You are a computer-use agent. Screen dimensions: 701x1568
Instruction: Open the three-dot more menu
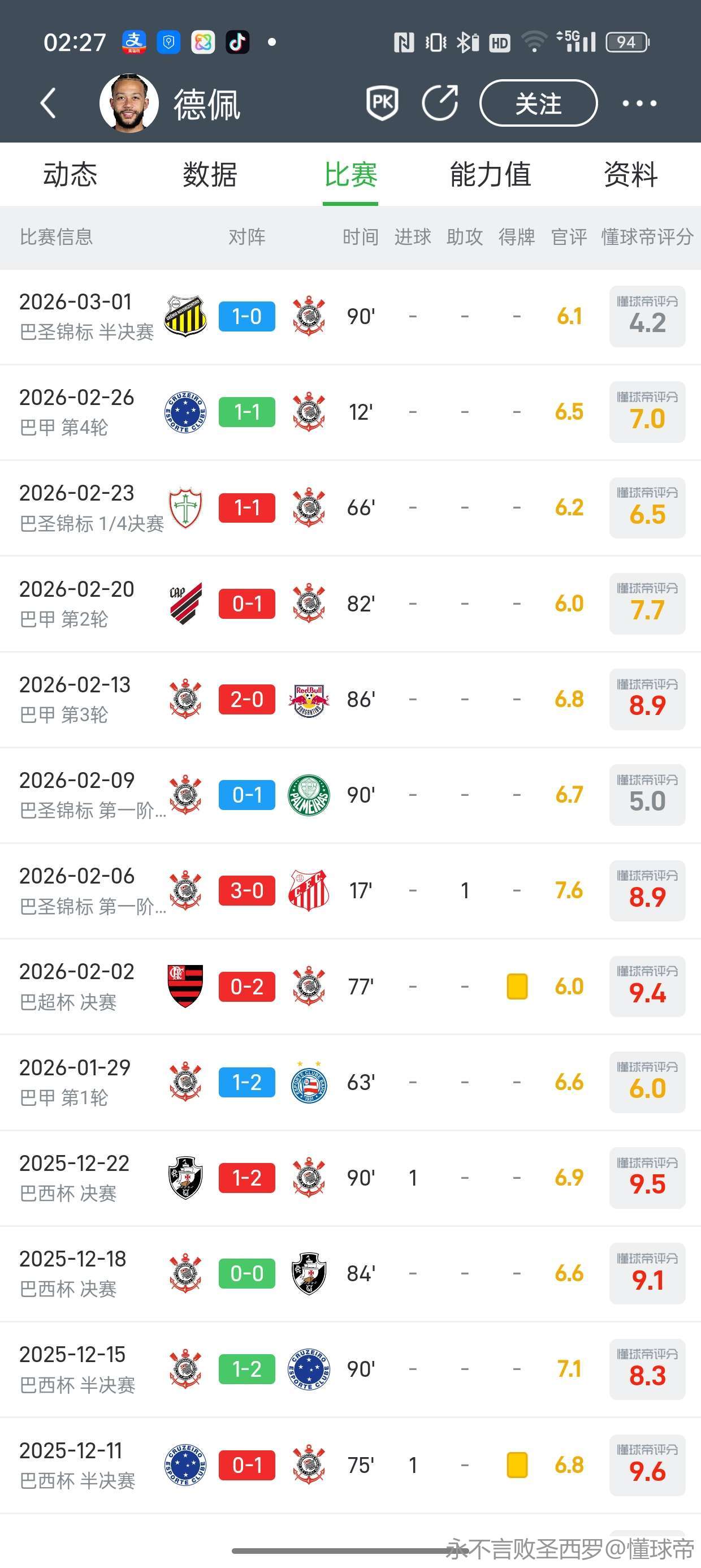639,104
